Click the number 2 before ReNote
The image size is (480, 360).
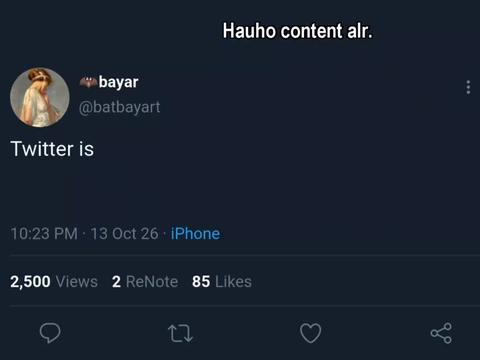116,282
